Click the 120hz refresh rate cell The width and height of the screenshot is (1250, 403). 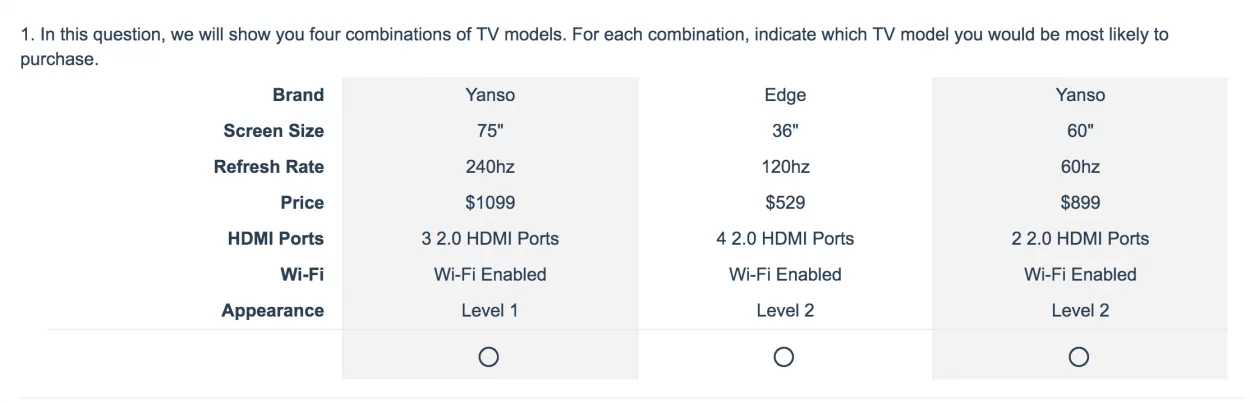784,167
